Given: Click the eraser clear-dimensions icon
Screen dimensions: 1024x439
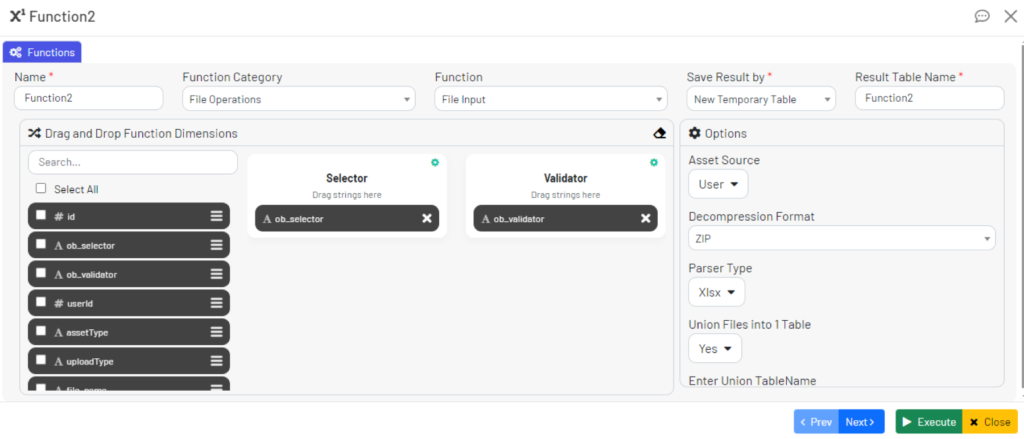Looking at the screenshot, I should point(659,133).
